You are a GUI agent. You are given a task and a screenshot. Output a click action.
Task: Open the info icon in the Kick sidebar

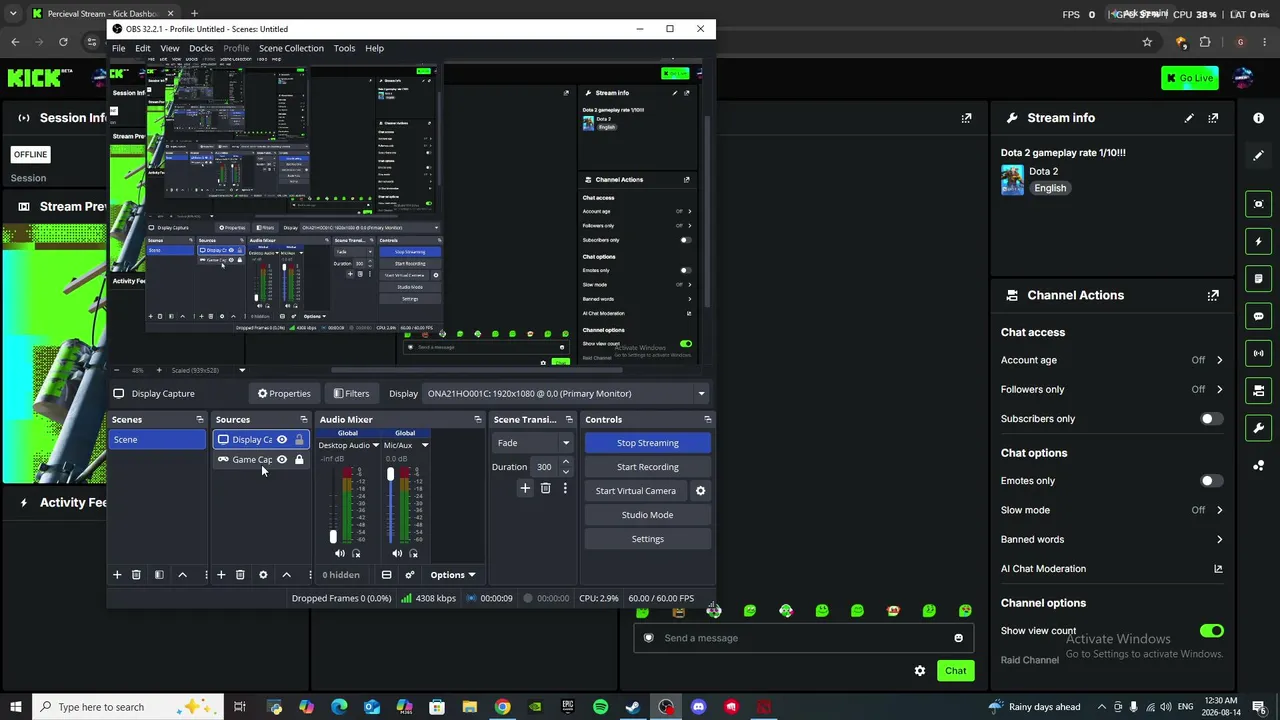1259,118
